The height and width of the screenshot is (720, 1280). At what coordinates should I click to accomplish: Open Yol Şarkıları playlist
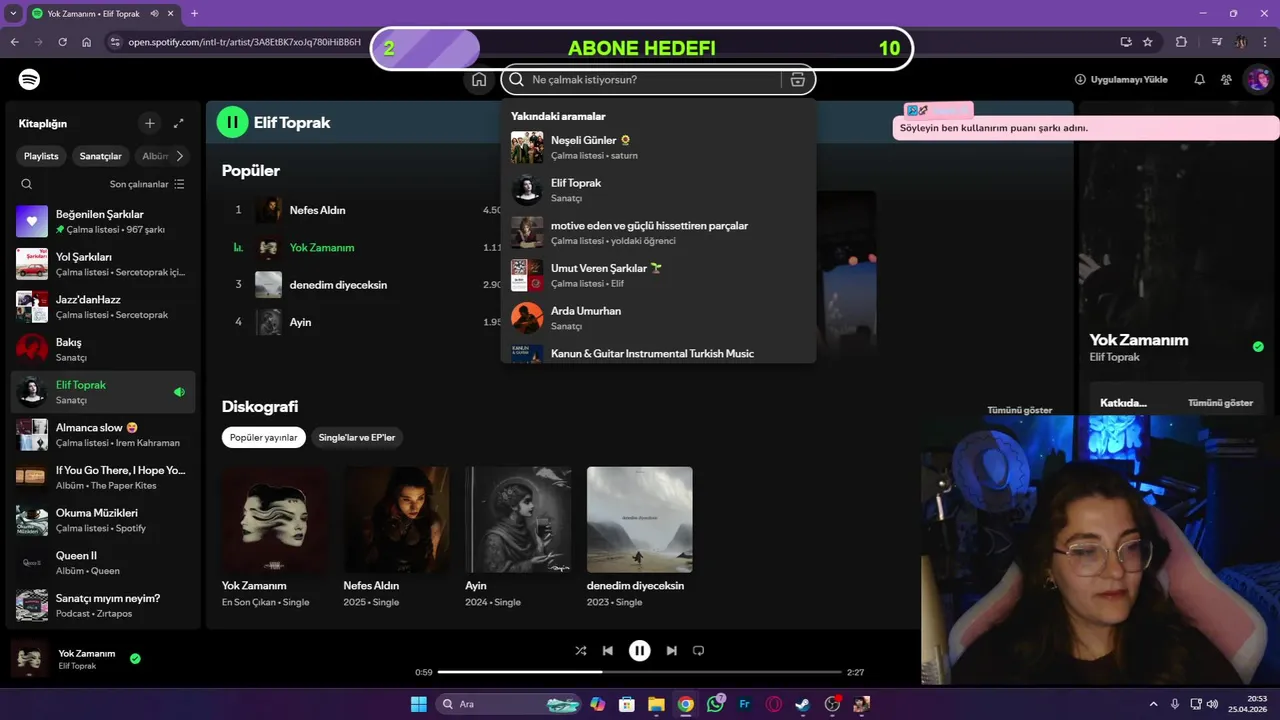point(104,264)
